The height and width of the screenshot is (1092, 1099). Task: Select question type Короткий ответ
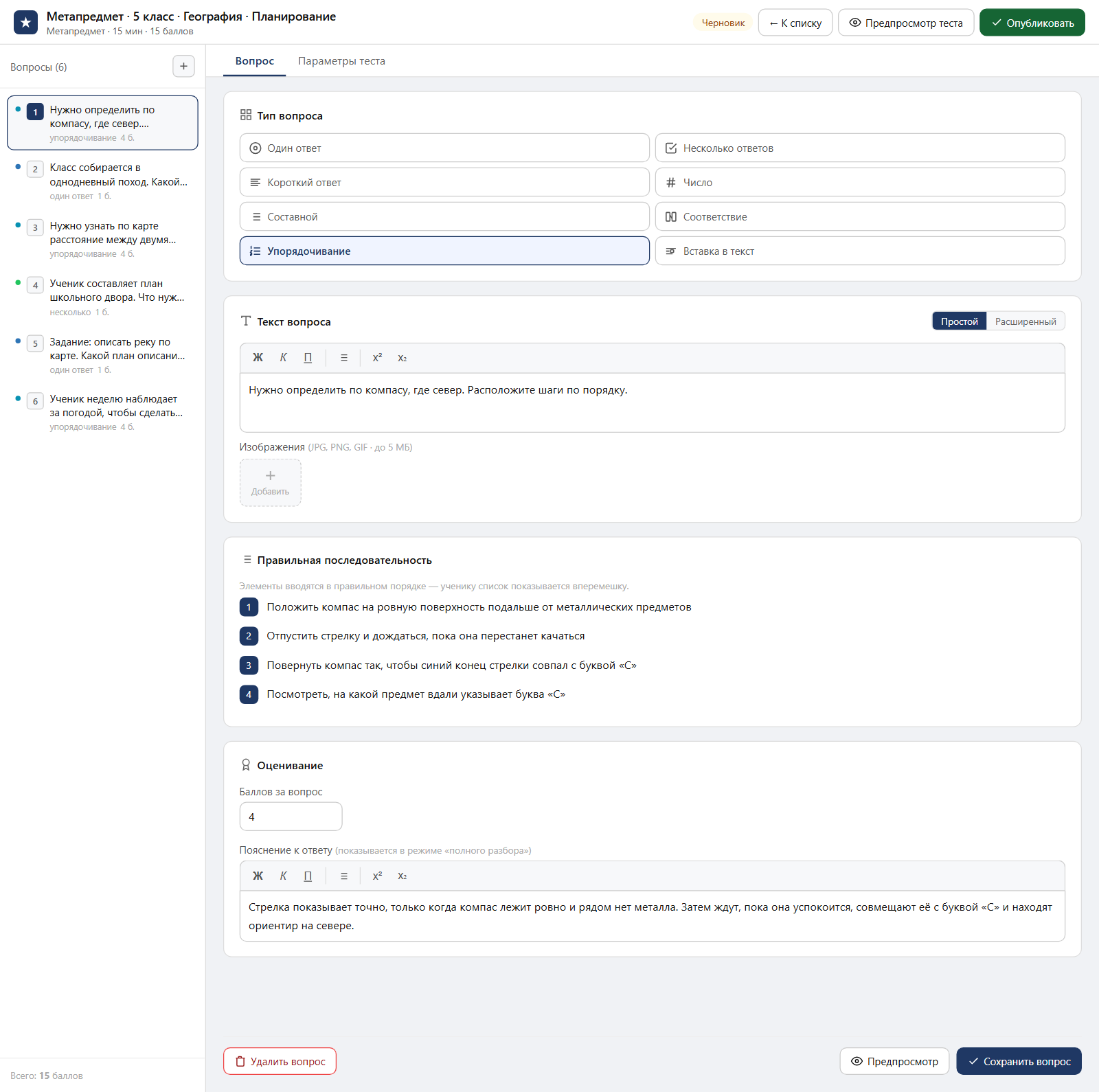(x=444, y=182)
